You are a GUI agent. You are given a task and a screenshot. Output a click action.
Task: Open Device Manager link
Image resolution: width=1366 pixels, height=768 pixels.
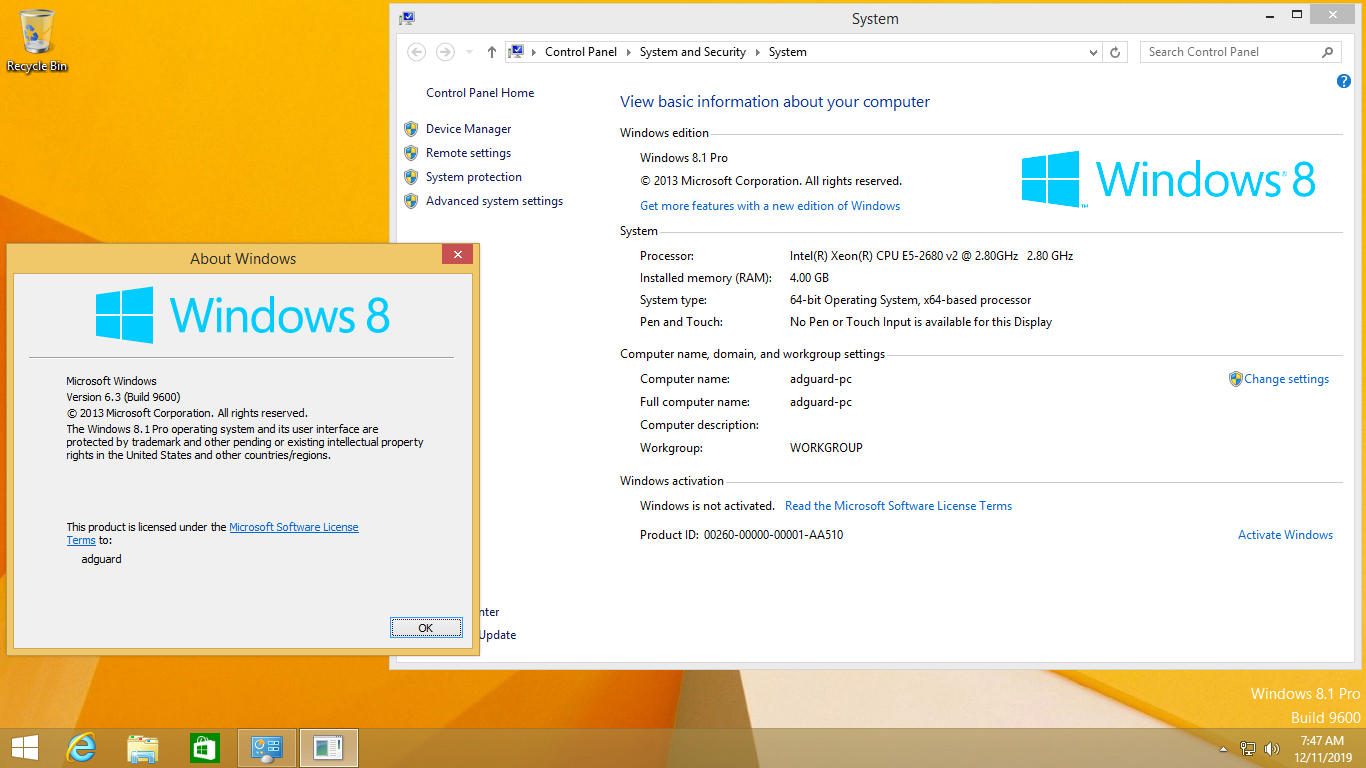(468, 129)
